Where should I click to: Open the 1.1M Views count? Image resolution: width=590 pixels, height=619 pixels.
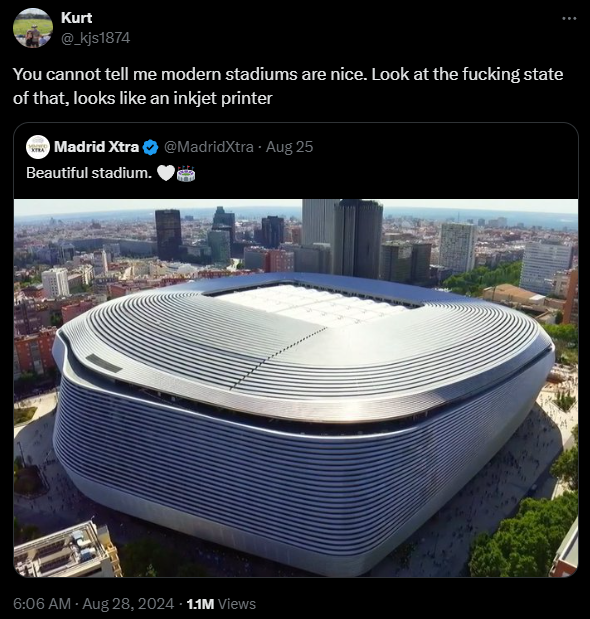(x=221, y=604)
